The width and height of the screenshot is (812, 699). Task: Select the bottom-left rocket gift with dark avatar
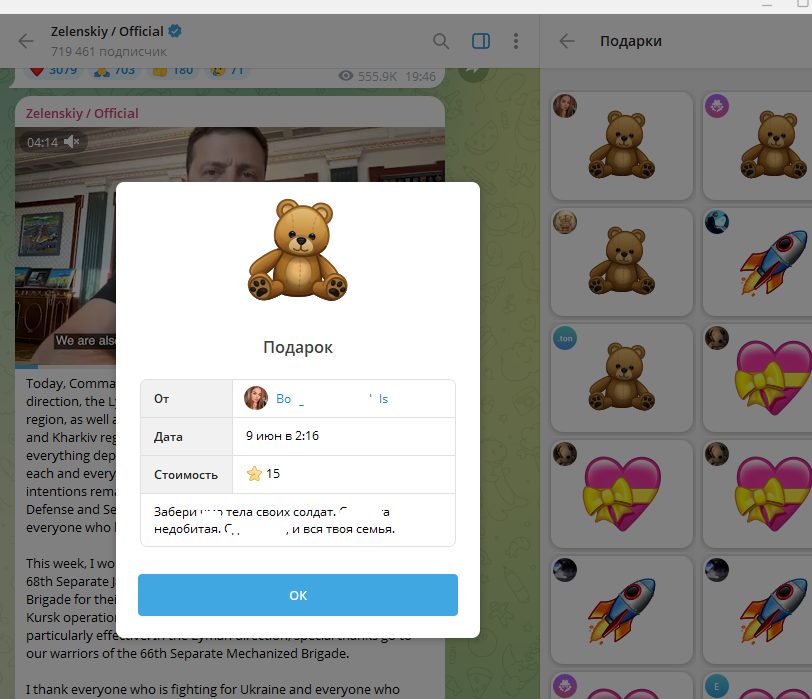coord(621,610)
